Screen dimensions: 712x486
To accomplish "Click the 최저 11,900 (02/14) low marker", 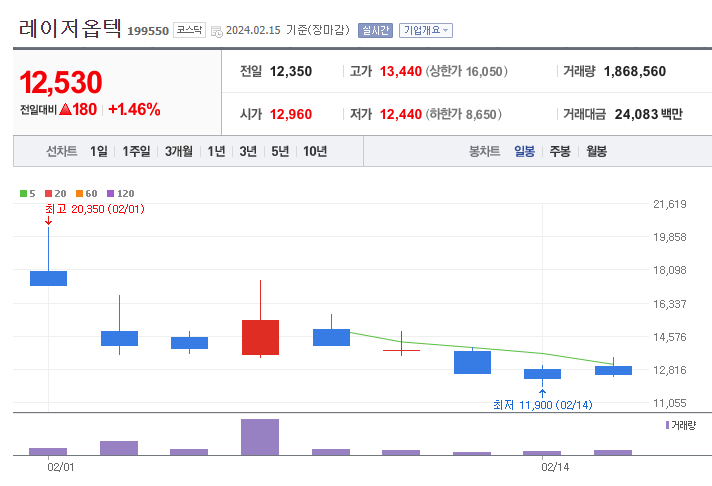I will [x=543, y=405].
